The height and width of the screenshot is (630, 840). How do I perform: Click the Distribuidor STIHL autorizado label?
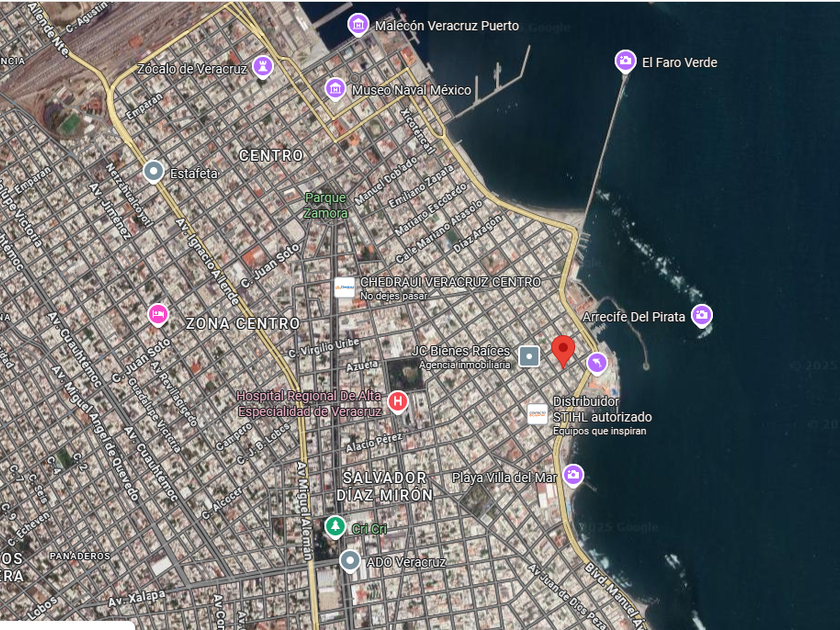pyautogui.click(x=602, y=409)
